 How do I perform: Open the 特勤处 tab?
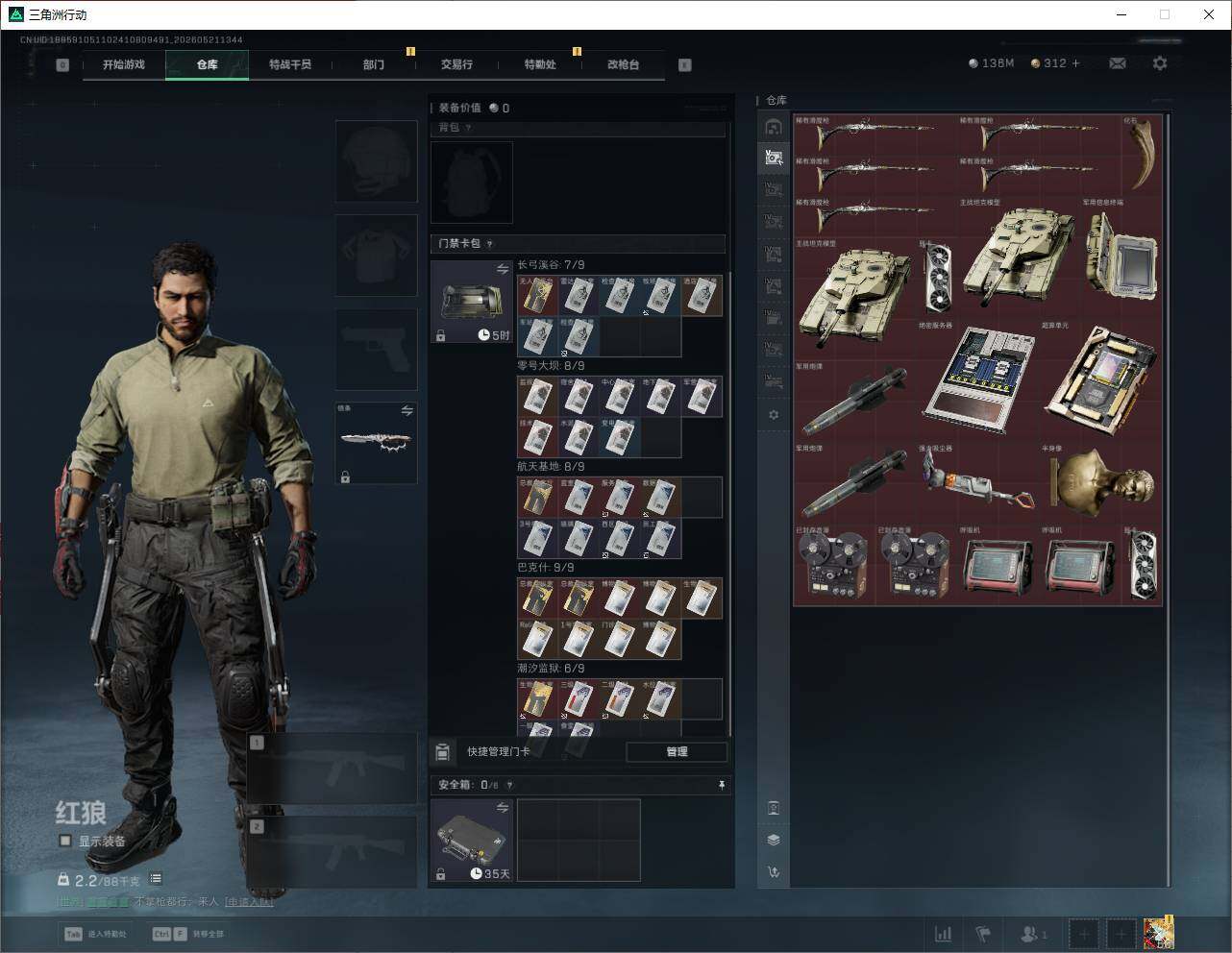(x=540, y=64)
